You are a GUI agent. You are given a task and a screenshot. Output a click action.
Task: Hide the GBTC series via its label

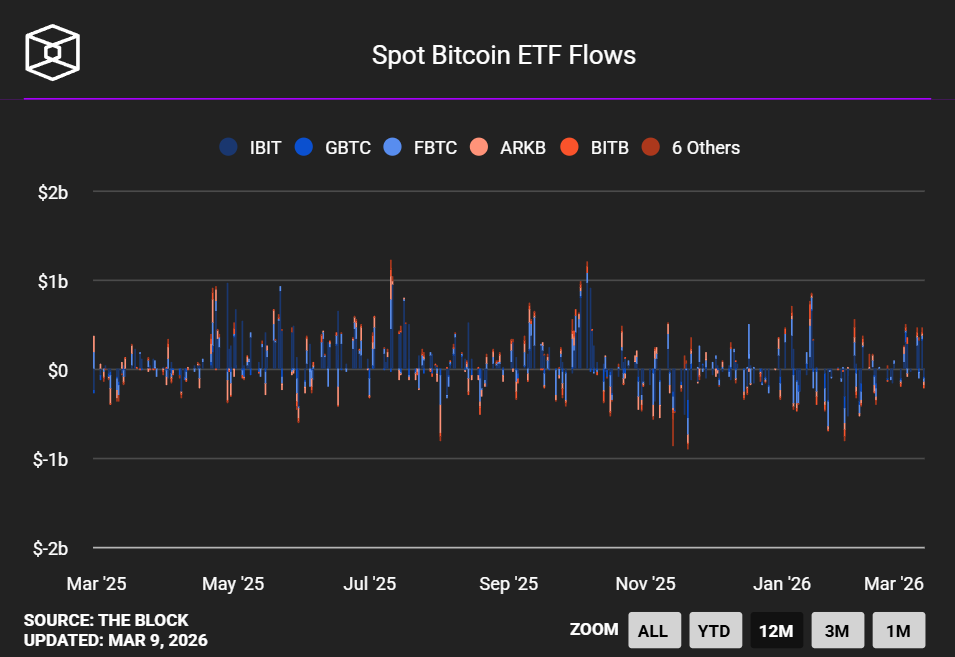tap(347, 148)
